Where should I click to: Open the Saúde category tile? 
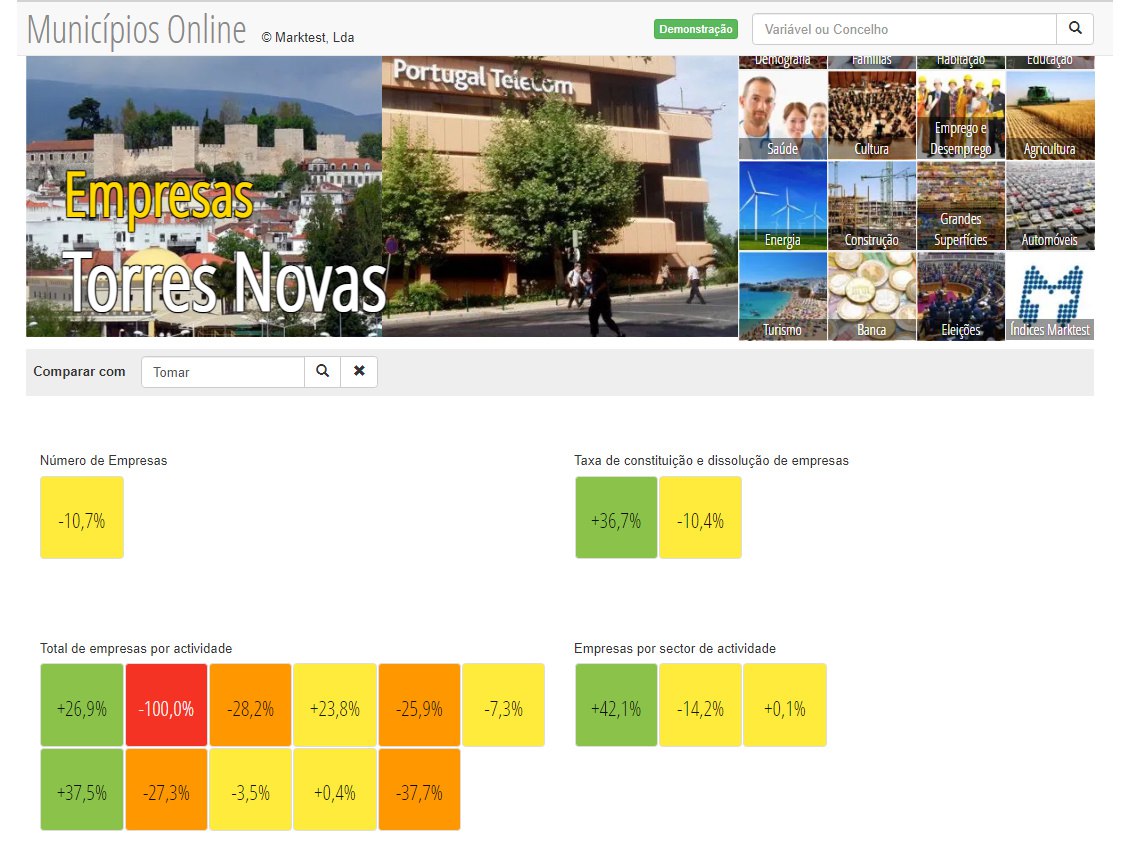[782, 115]
